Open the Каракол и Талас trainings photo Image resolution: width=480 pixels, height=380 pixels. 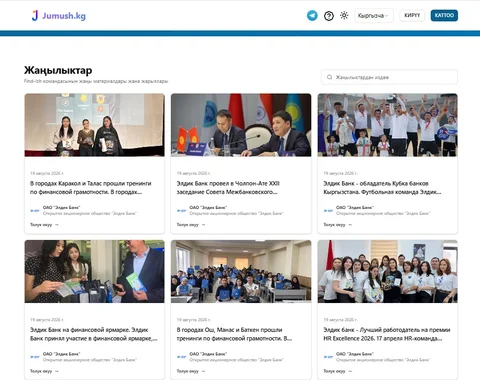tap(94, 125)
